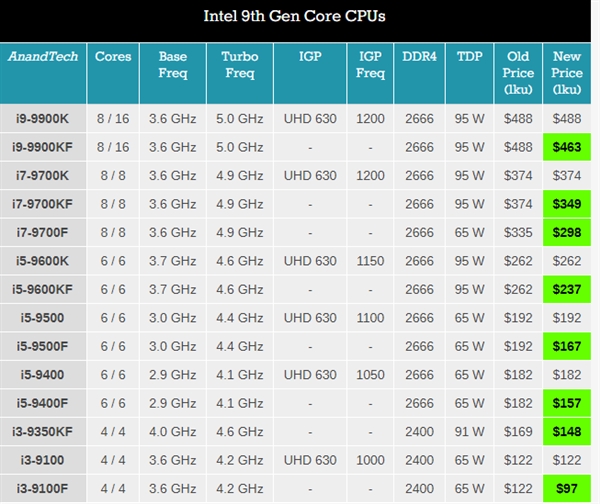Click the green $349 price cell
The width and height of the screenshot is (600, 504).
pyautogui.click(x=567, y=204)
